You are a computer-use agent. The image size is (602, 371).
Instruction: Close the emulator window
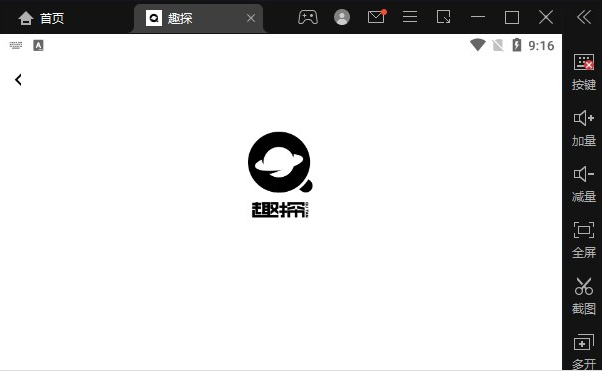pos(546,17)
